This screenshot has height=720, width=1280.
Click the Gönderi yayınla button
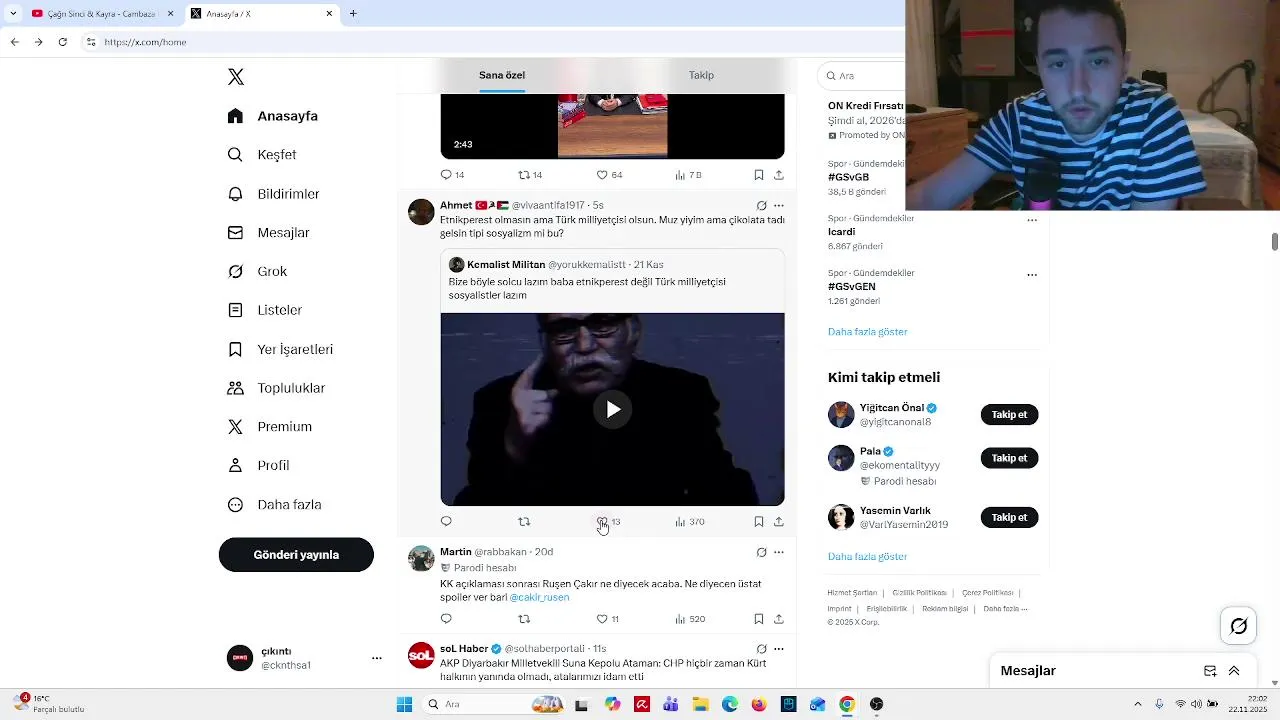pos(296,555)
